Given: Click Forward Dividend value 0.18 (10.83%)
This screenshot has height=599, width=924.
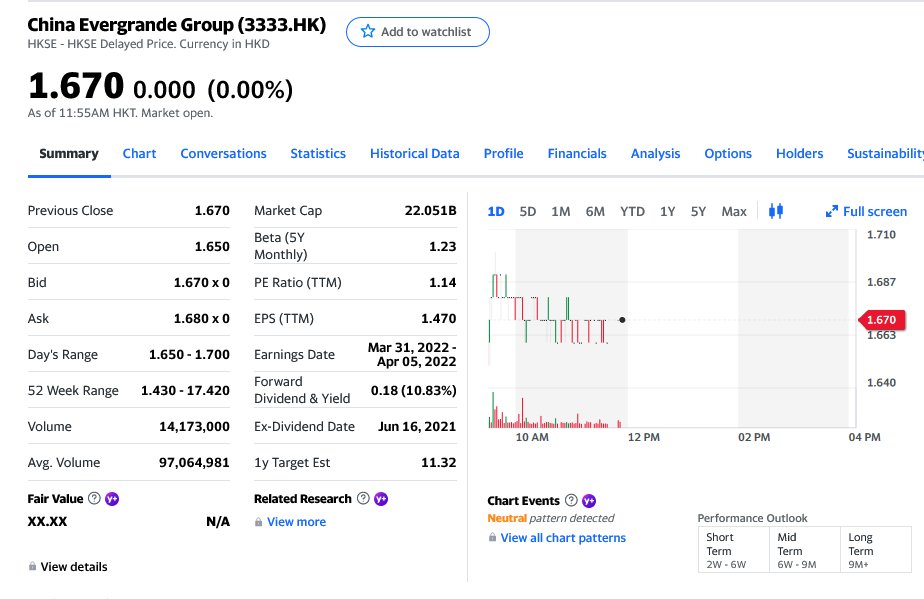Looking at the screenshot, I should 414,390.
